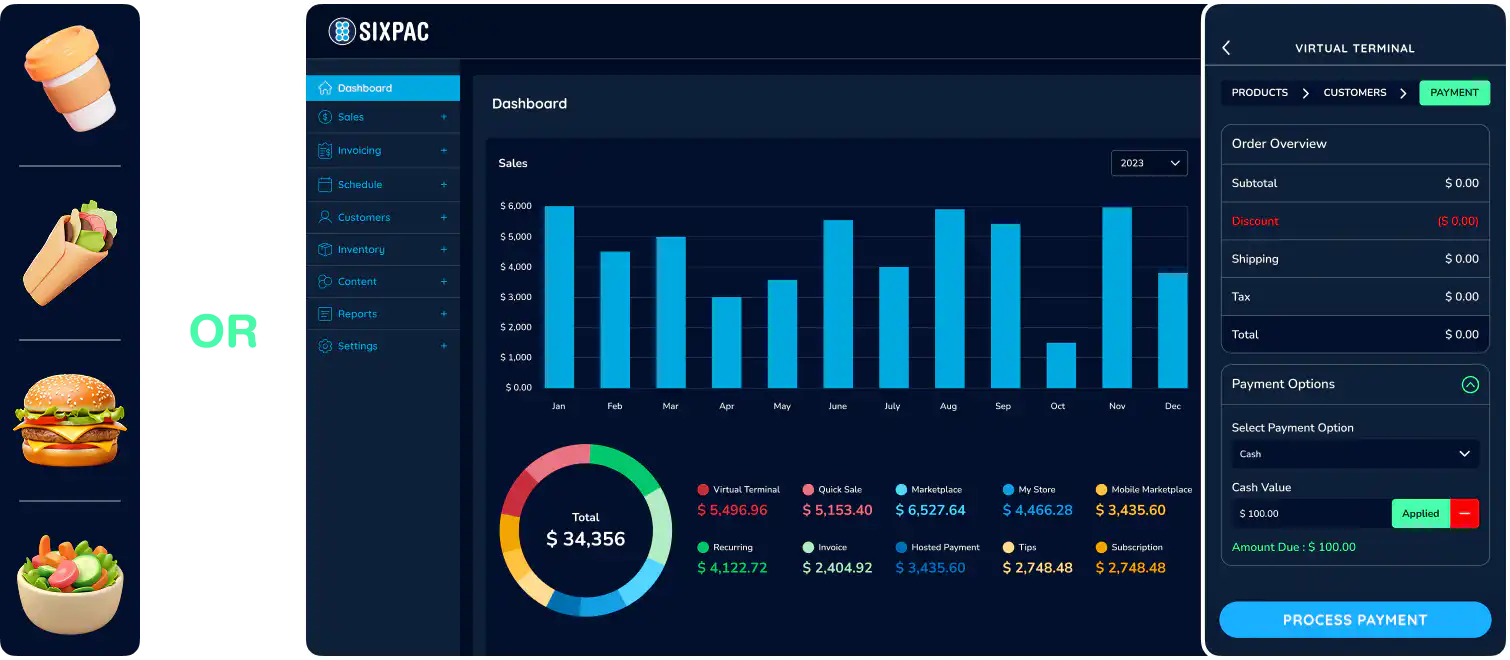Open the Select Payment Option Cash dropdown
This screenshot has height=660, width=1510.
click(x=1354, y=454)
